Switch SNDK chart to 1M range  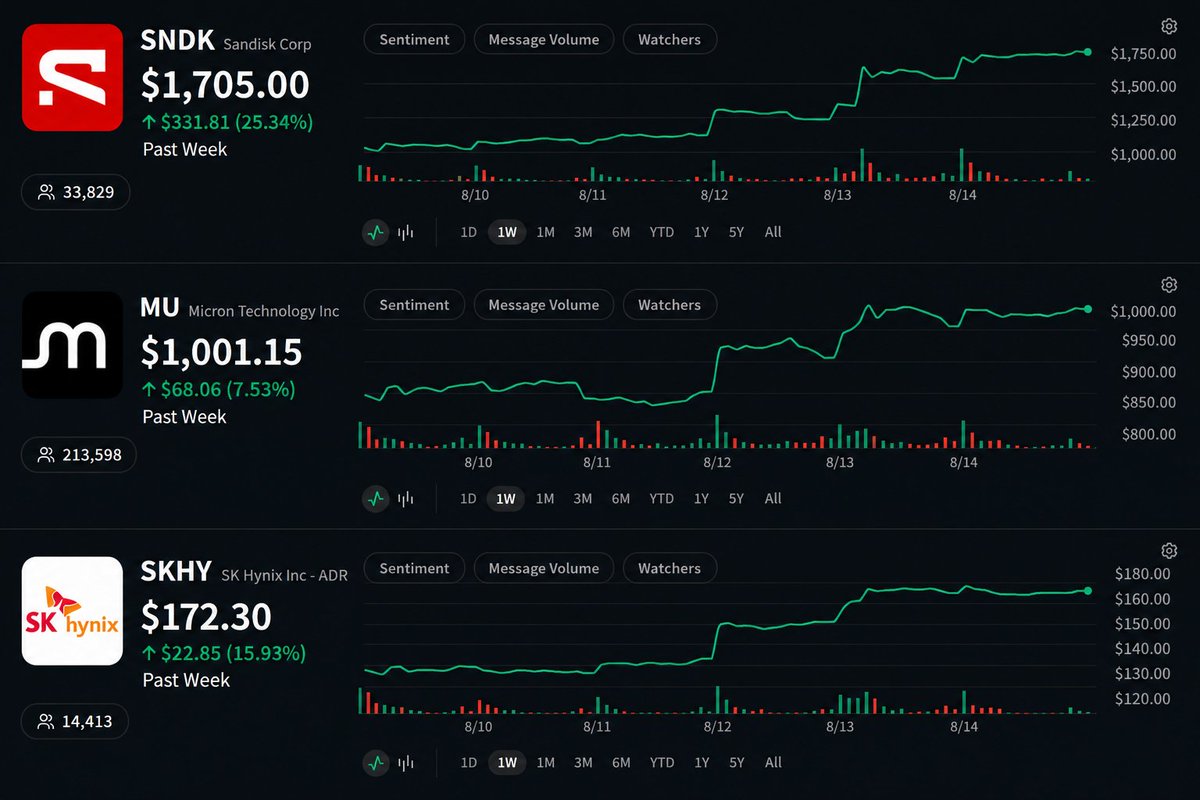545,232
